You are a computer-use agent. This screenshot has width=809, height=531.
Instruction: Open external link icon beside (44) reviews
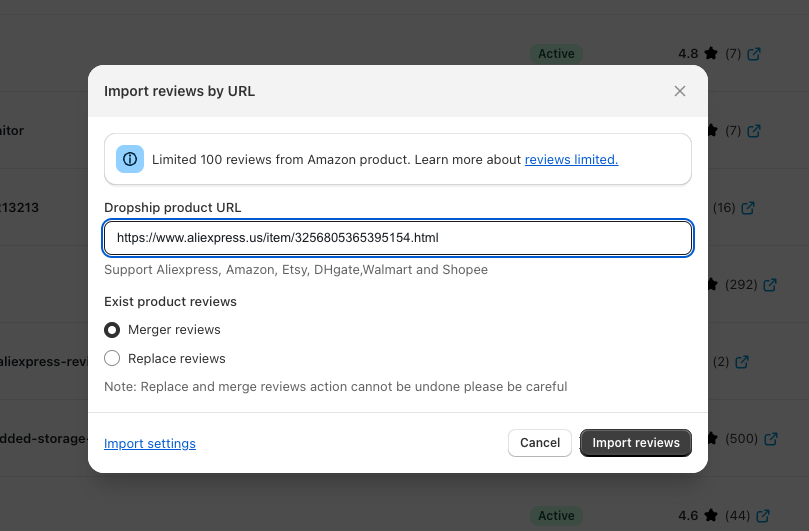pos(763,516)
